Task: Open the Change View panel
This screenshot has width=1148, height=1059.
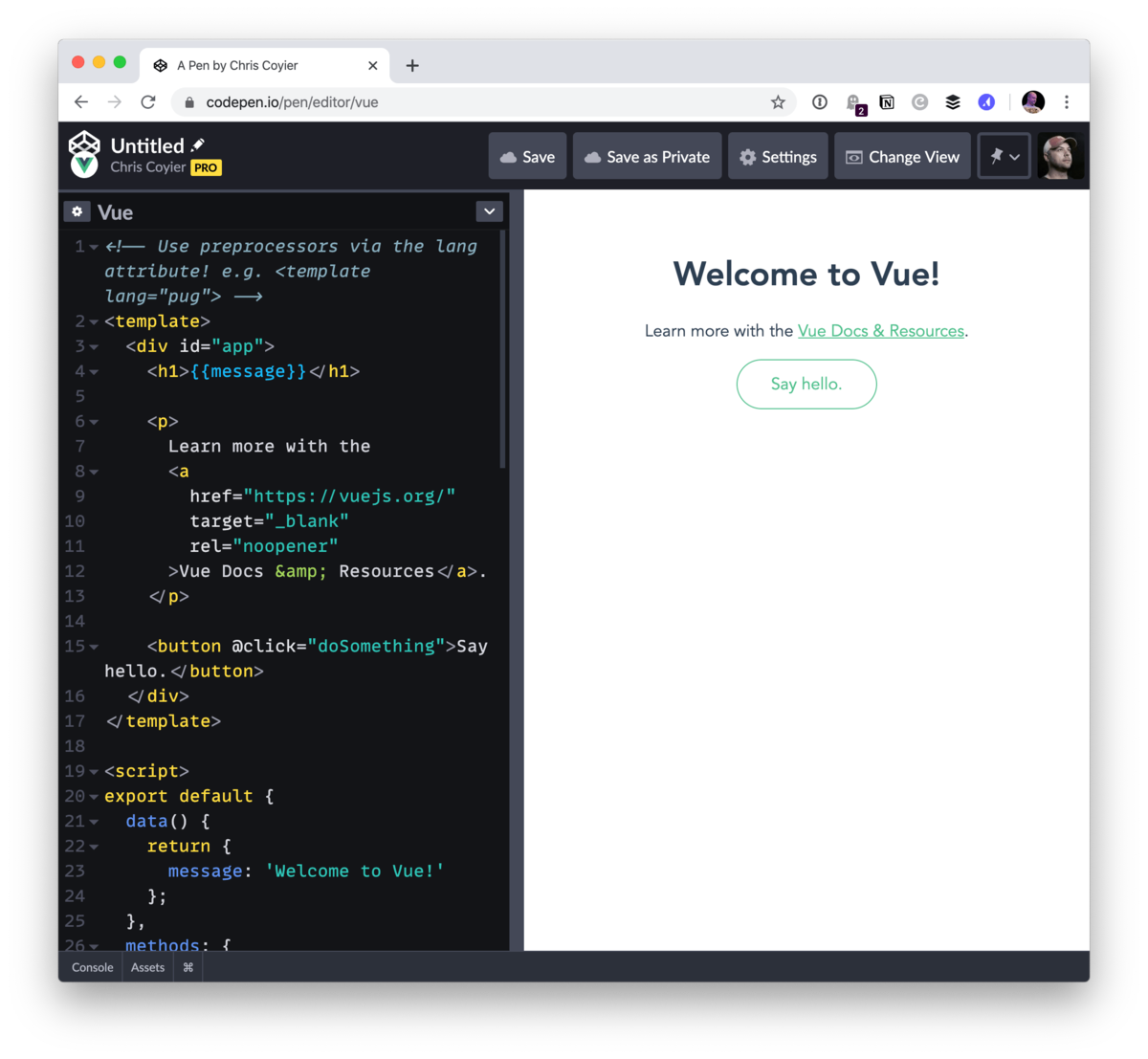Action: 901,156
